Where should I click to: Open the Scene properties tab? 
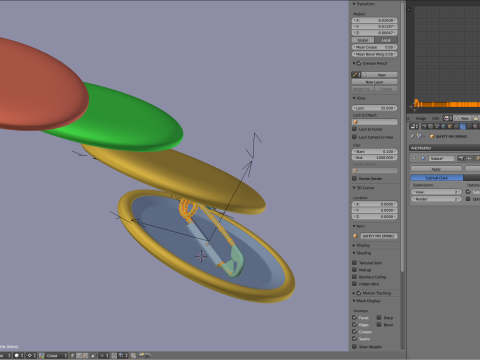pyautogui.click(x=437, y=126)
